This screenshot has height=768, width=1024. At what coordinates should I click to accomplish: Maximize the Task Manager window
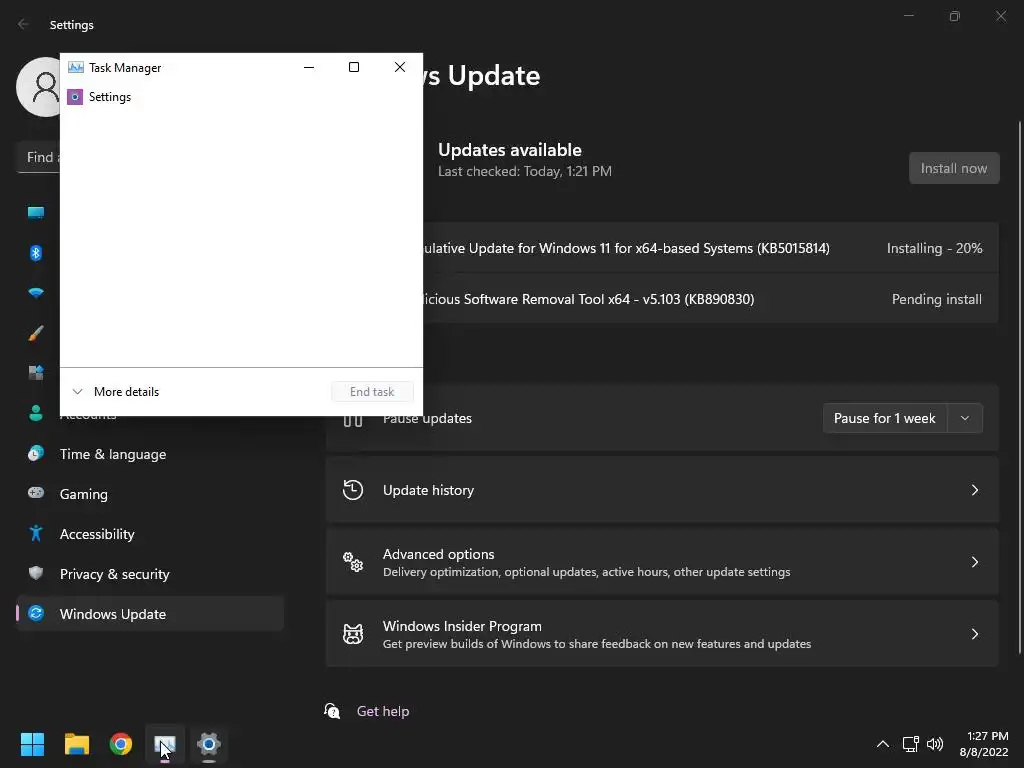pos(354,67)
